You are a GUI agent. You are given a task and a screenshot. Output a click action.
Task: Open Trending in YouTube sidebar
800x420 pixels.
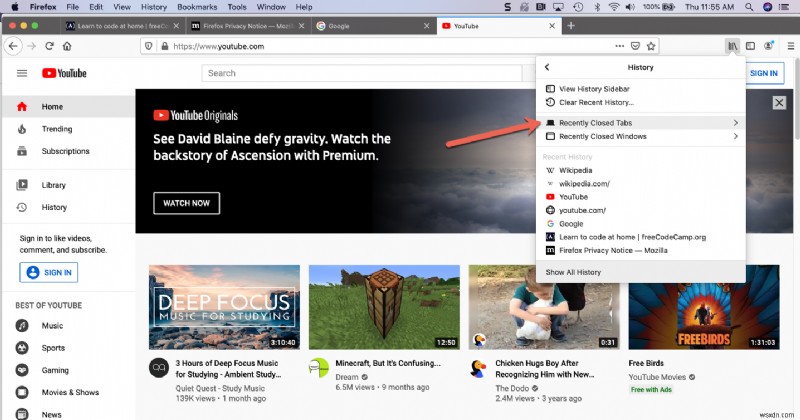pos(69,129)
